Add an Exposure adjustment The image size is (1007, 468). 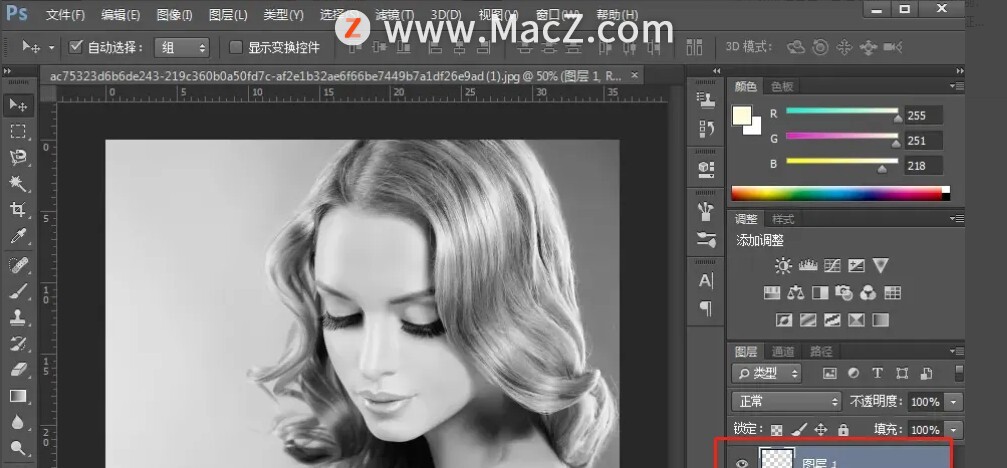pos(856,265)
